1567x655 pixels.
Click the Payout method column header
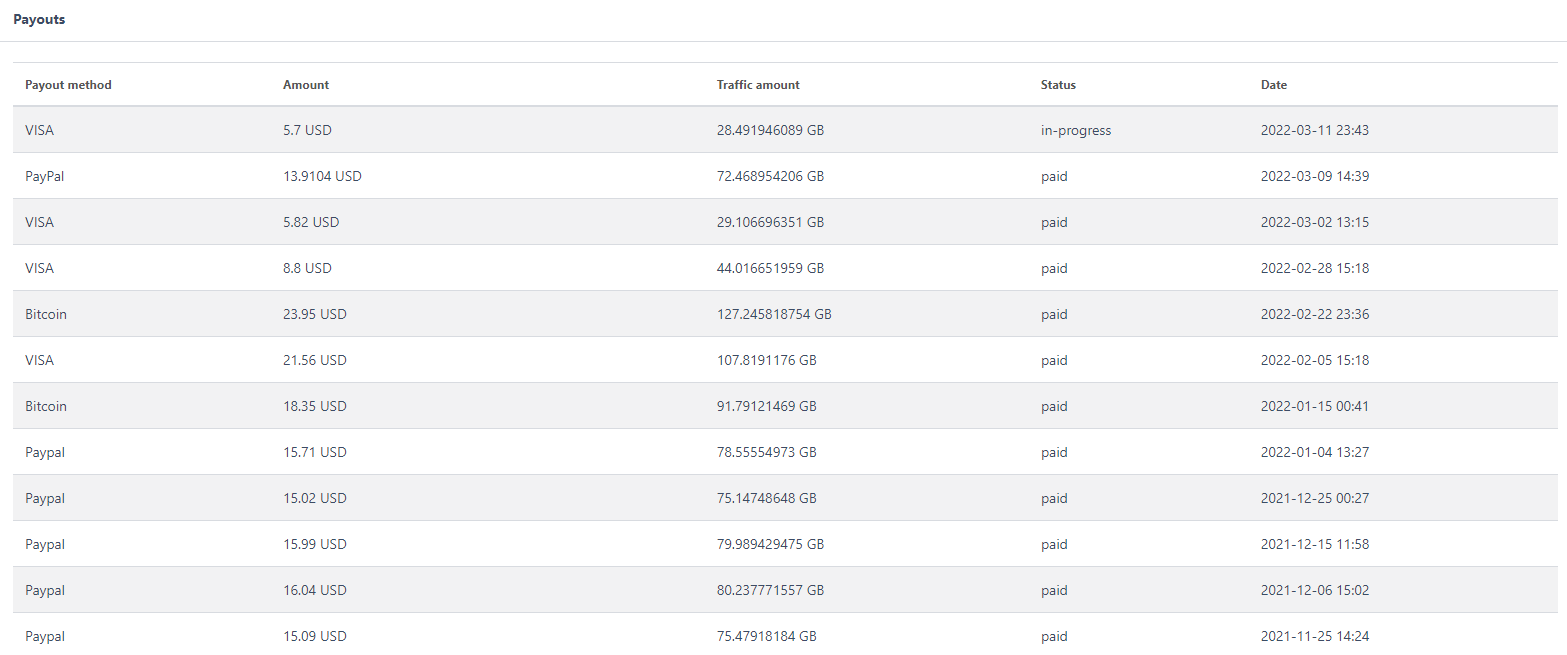pyautogui.click(x=68, y=85)
